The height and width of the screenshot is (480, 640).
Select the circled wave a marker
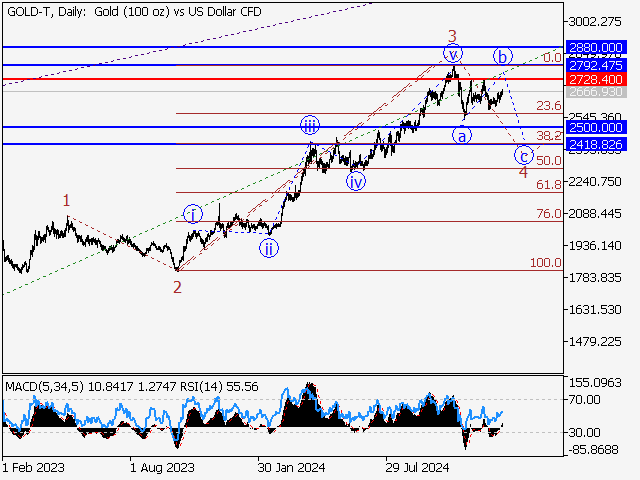(461, 135)
